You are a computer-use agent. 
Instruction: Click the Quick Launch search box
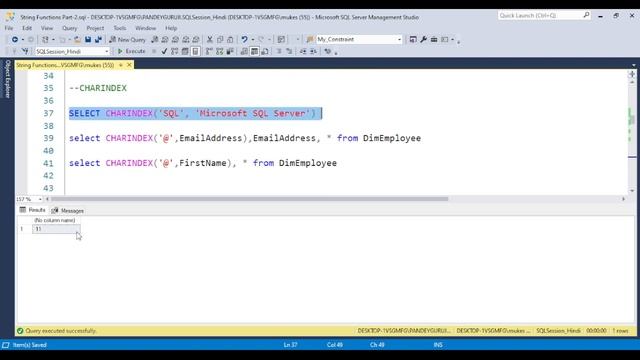pos(544,16)
